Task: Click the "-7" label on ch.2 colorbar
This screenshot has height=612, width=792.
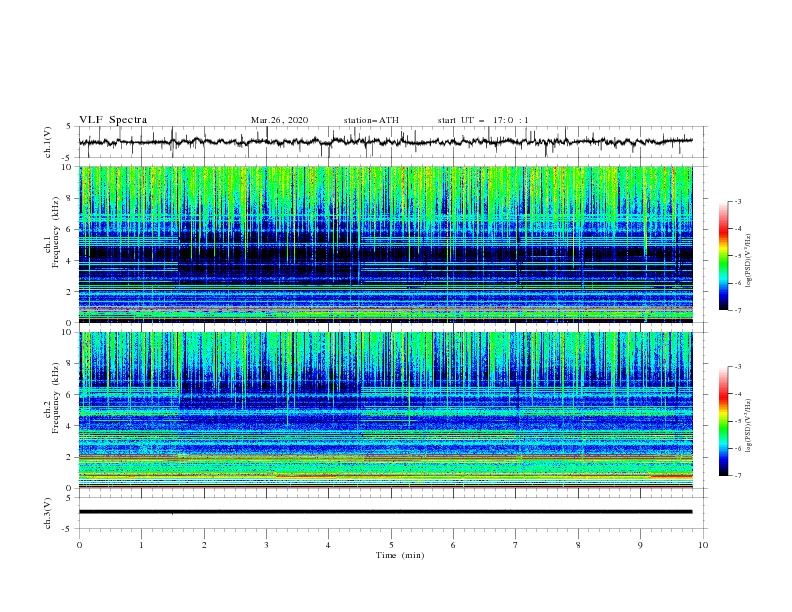Action: point(737,475)
